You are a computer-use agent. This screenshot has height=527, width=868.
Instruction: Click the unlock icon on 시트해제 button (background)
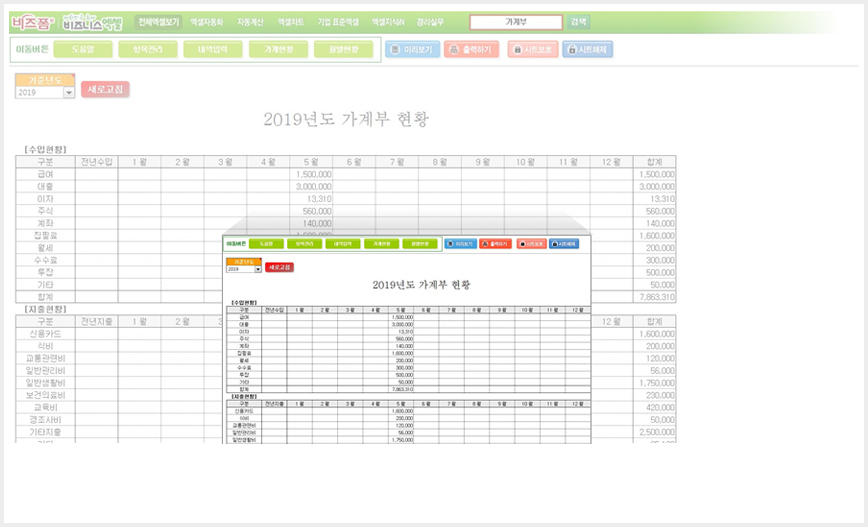tap(572, 49)
